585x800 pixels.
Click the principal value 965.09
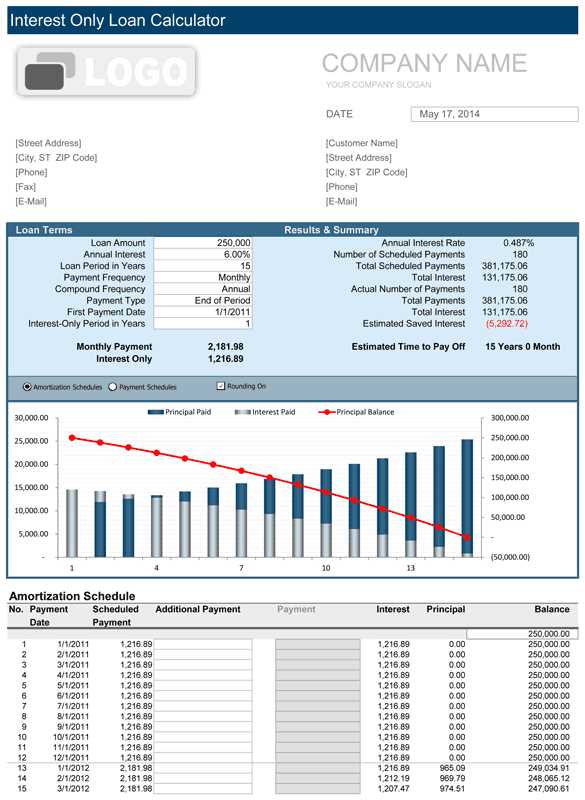pyautogui.click(x=452, y=768)
